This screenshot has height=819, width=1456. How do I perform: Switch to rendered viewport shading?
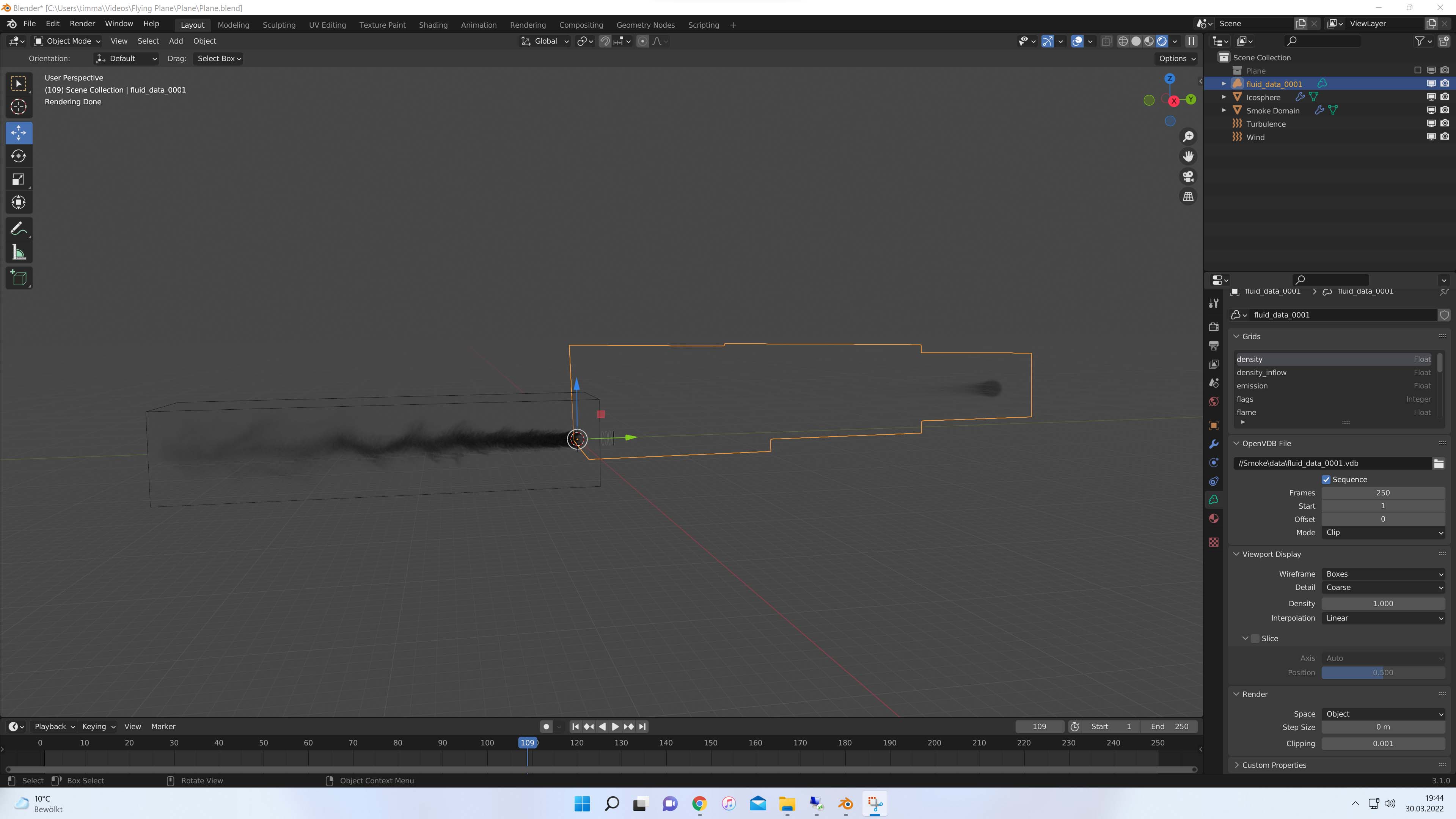[1162, 41]
